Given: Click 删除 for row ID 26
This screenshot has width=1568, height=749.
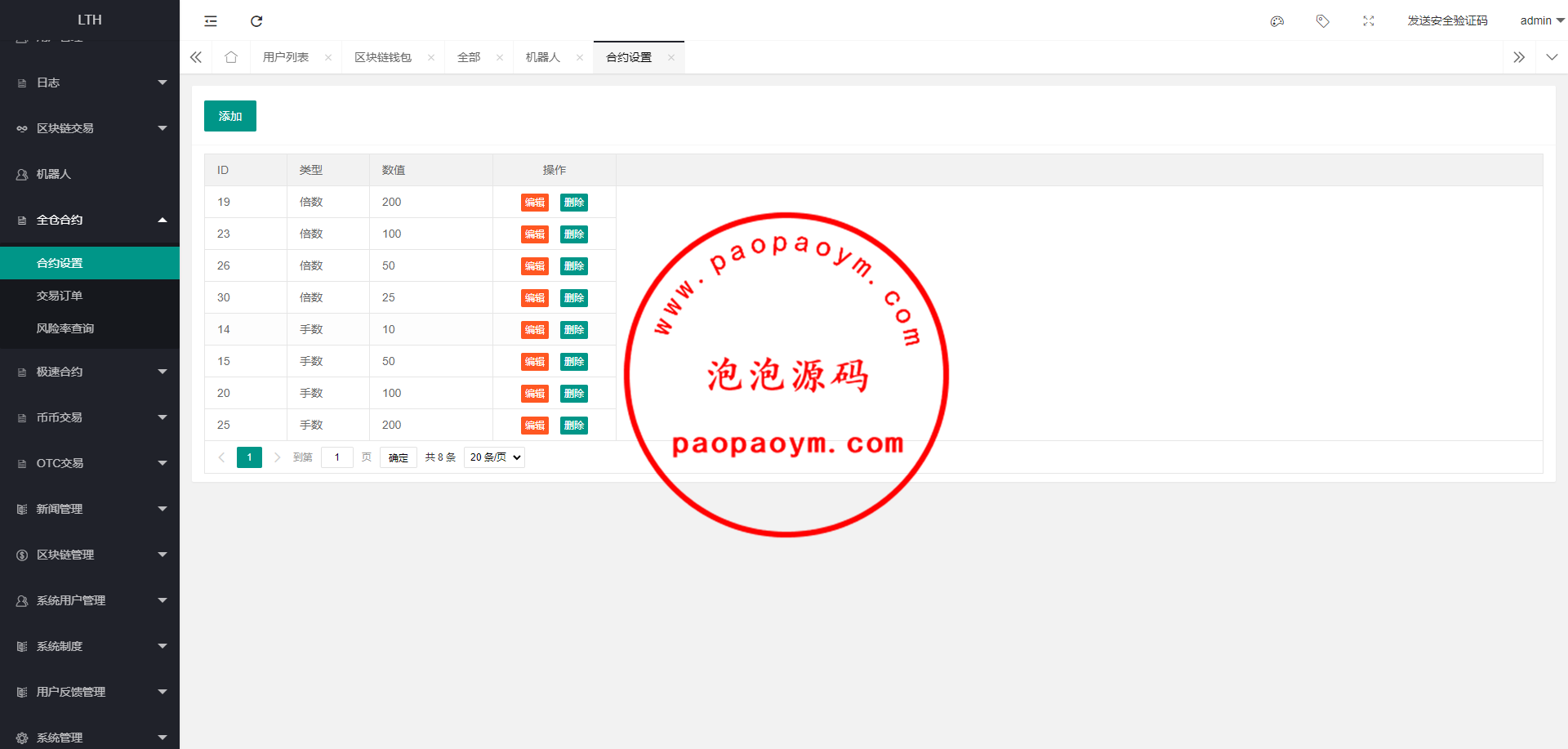Looking at the screenshot, I should pos(574,266).
